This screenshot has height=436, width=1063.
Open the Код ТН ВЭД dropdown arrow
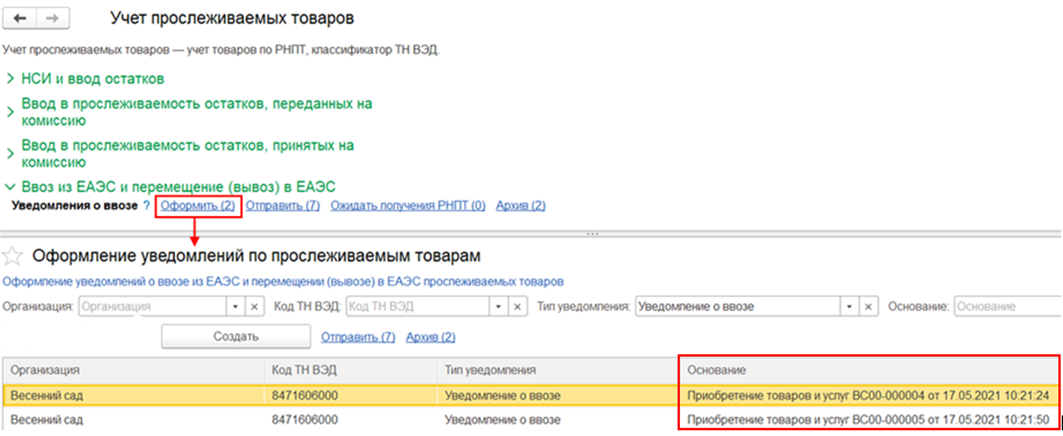500,306
